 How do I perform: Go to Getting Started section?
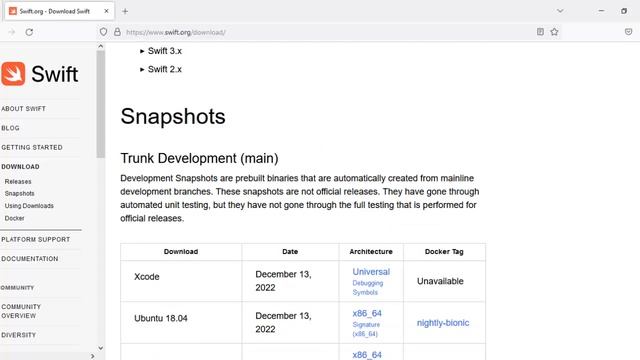(32, 147)
